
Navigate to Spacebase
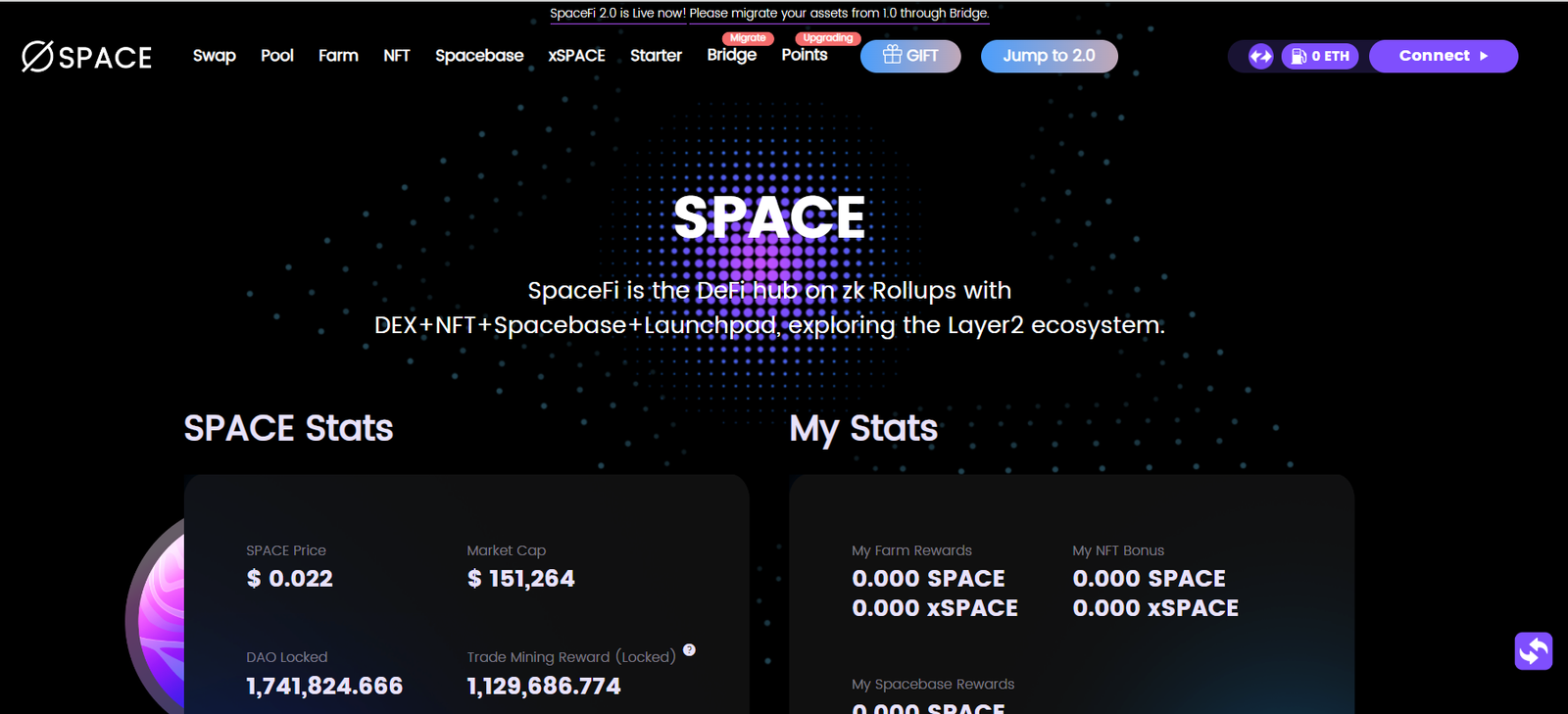[x=479, y=56]
